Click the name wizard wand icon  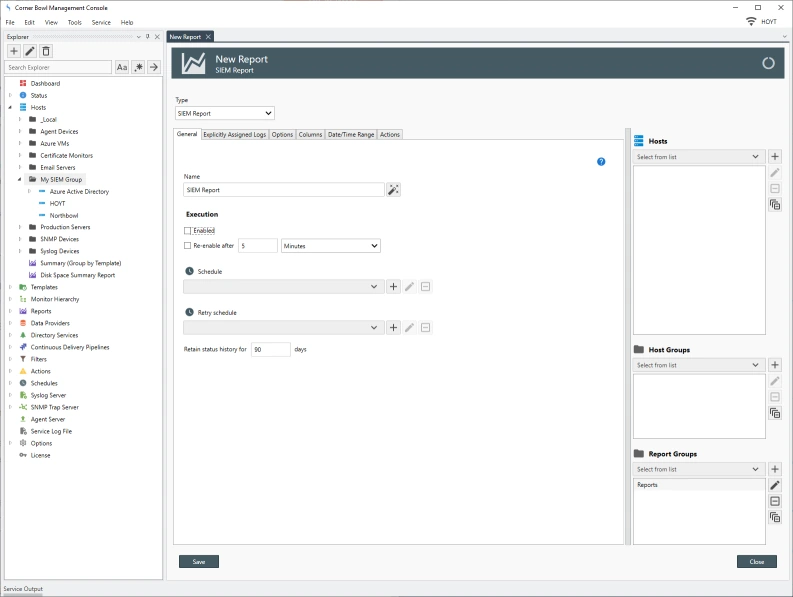pos(393,190)
